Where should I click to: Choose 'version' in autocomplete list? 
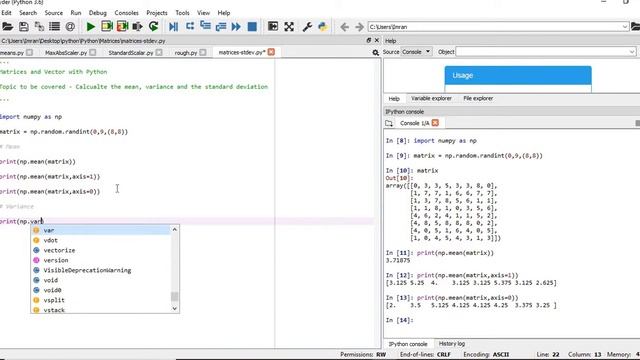(101, 260)
